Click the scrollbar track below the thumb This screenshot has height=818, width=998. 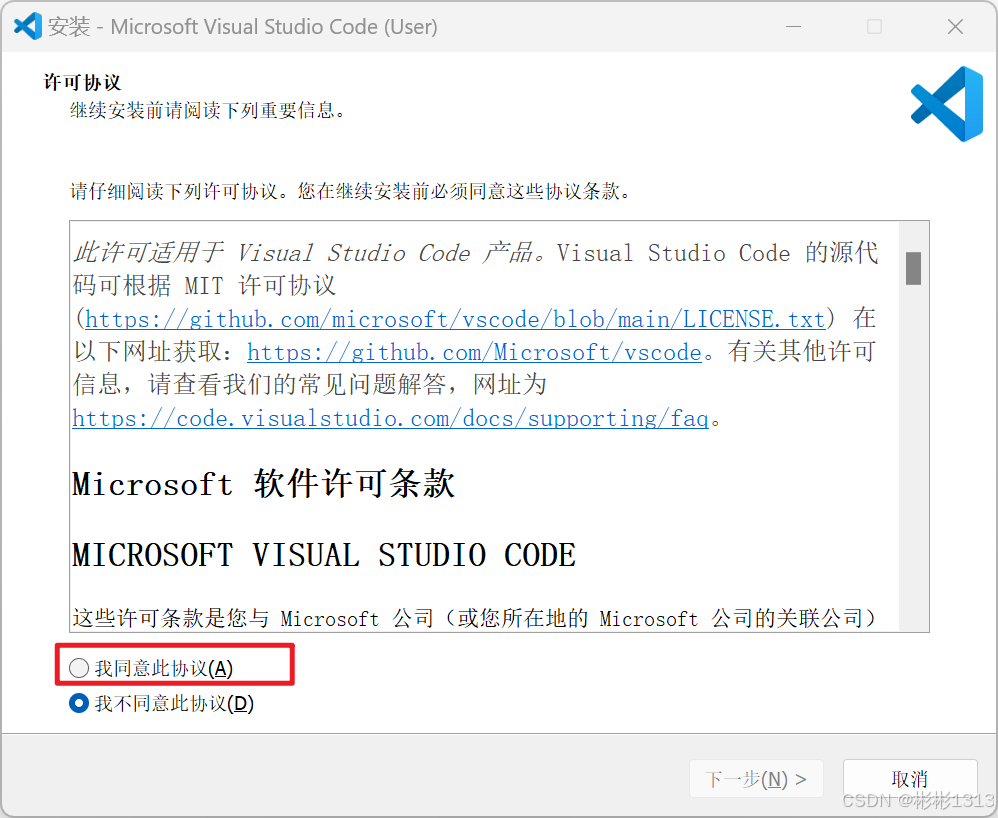913,458
